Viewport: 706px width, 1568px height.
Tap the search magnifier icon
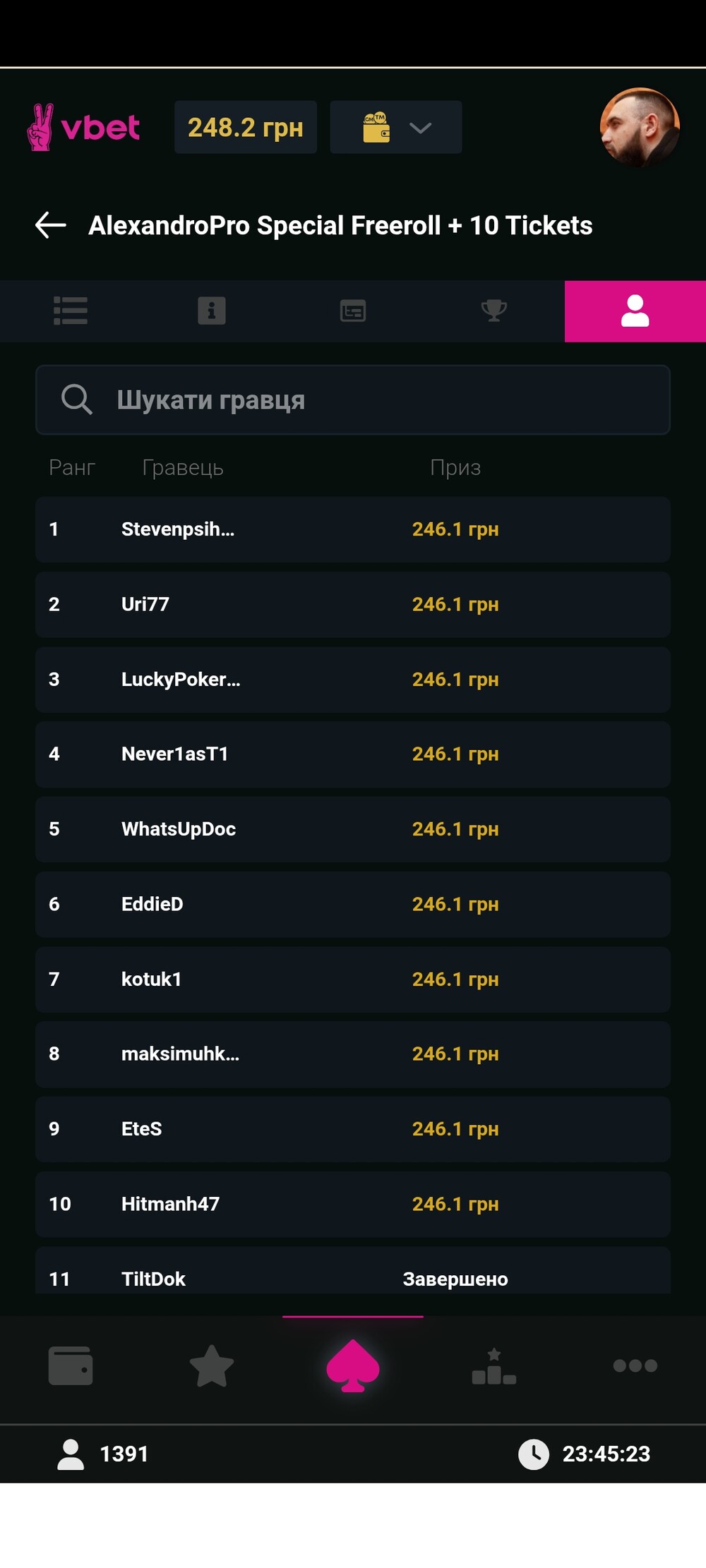click(76, 399)
